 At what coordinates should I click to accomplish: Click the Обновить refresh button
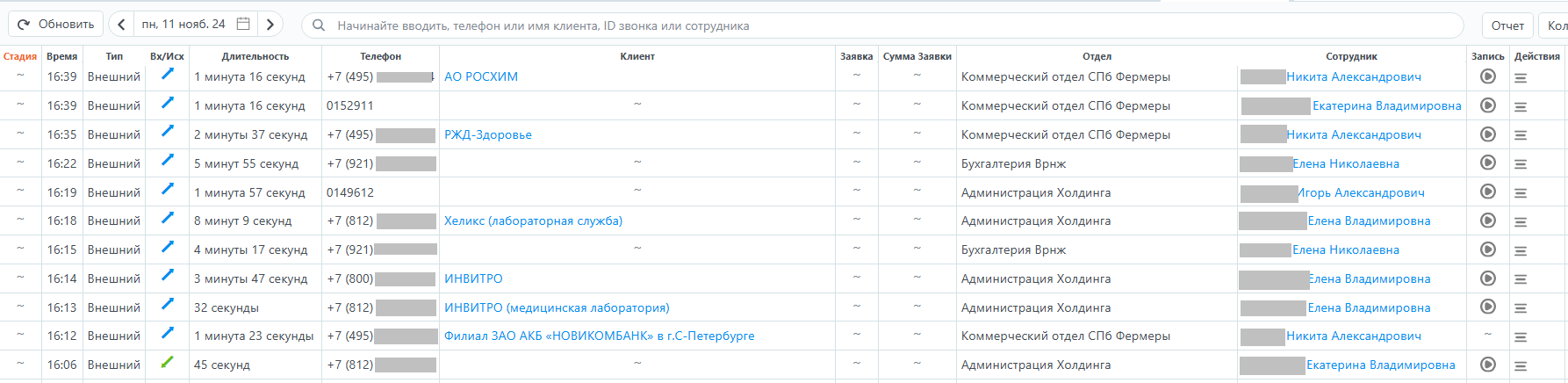click(x=56, y=25)
